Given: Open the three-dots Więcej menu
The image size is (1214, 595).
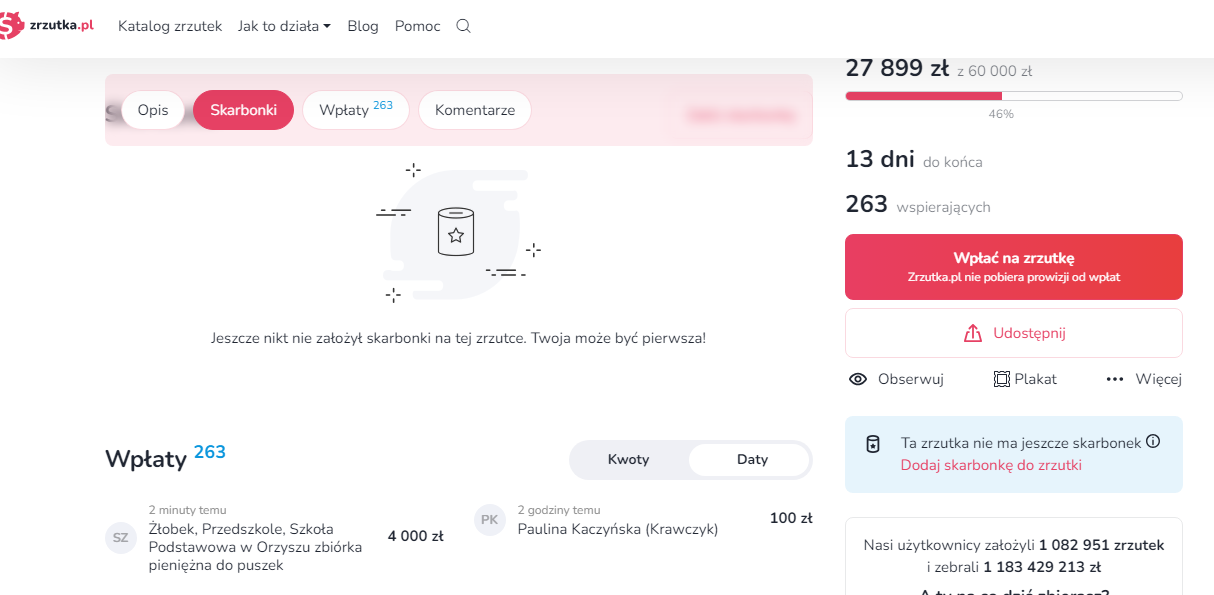Looking at the screenshot, I should tap(1115, 379).
